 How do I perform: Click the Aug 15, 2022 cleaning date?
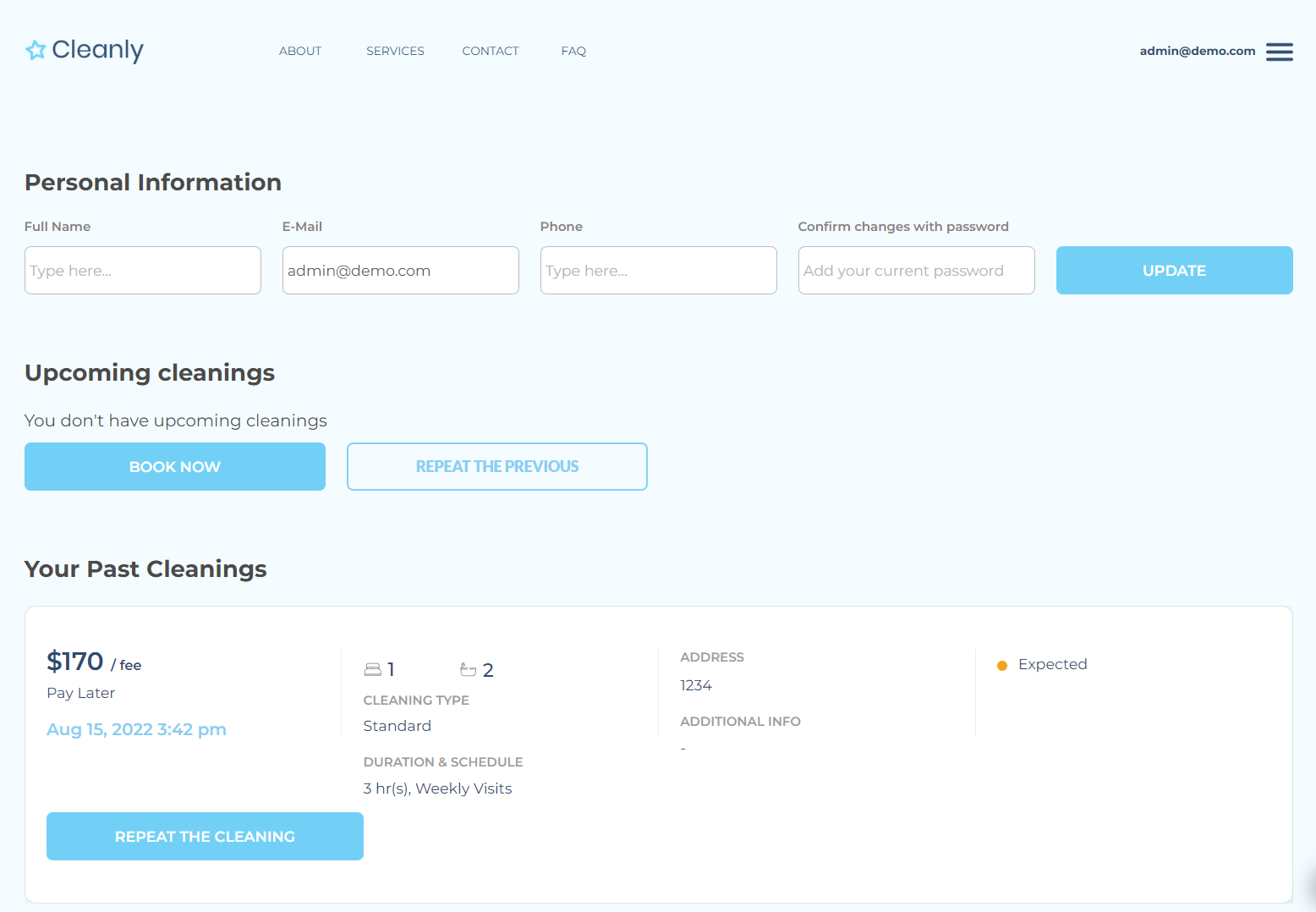136,729
